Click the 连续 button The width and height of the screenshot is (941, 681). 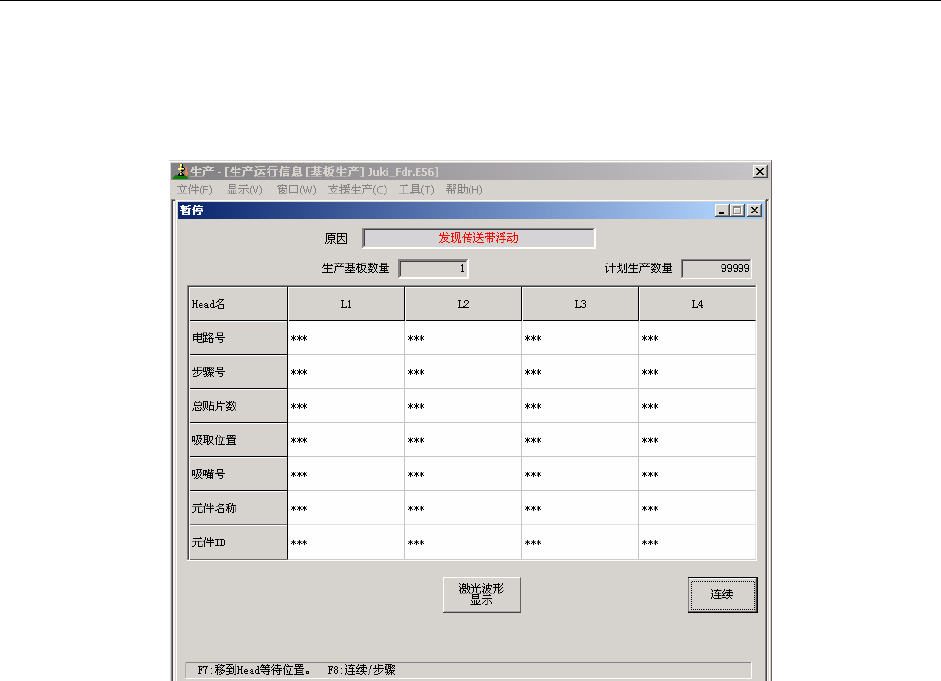[723, 595]
